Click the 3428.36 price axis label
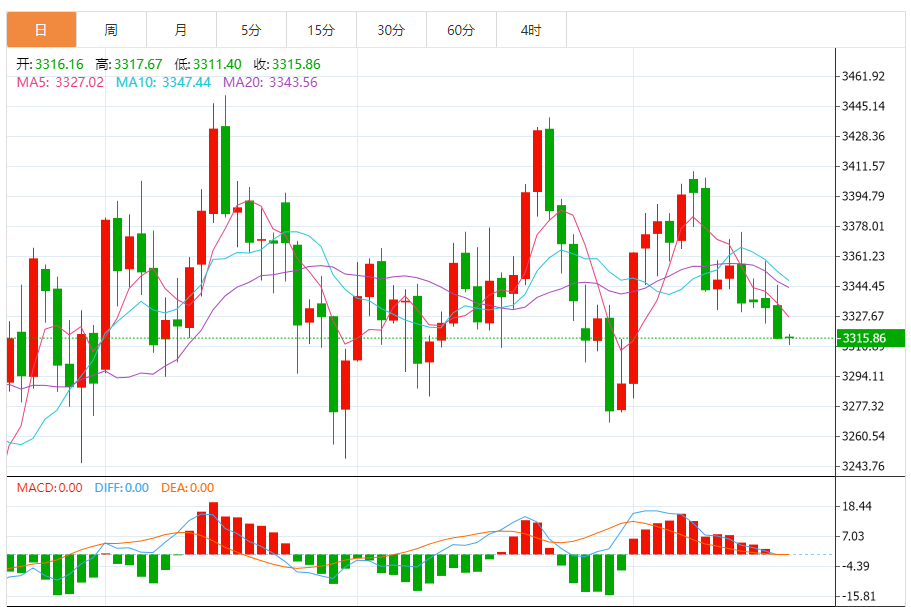 point(863,137)
